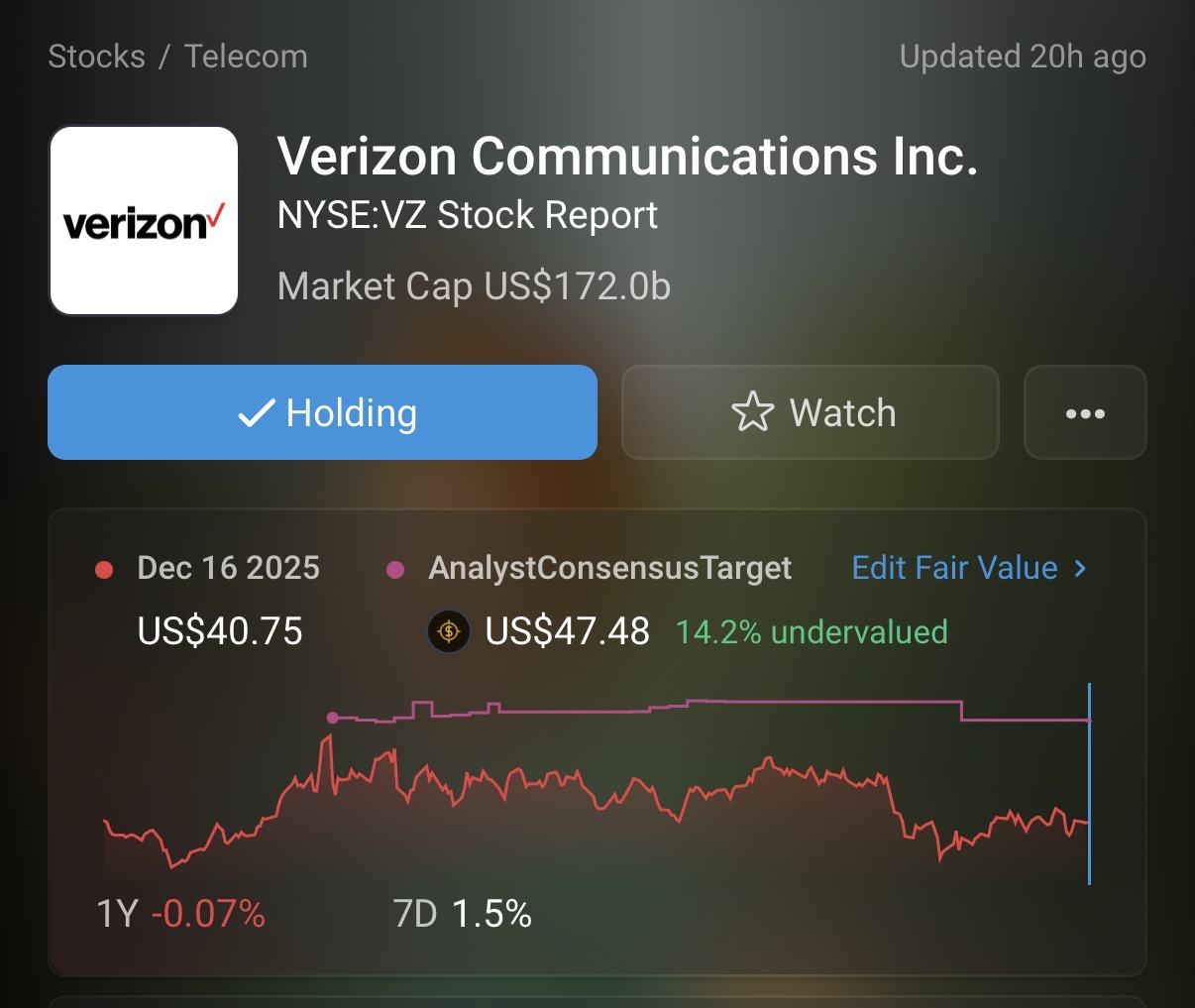This screenshot has height=1008, width=1195.
Task: Click the Edit Fair Value link
Action: coord(954,568)
